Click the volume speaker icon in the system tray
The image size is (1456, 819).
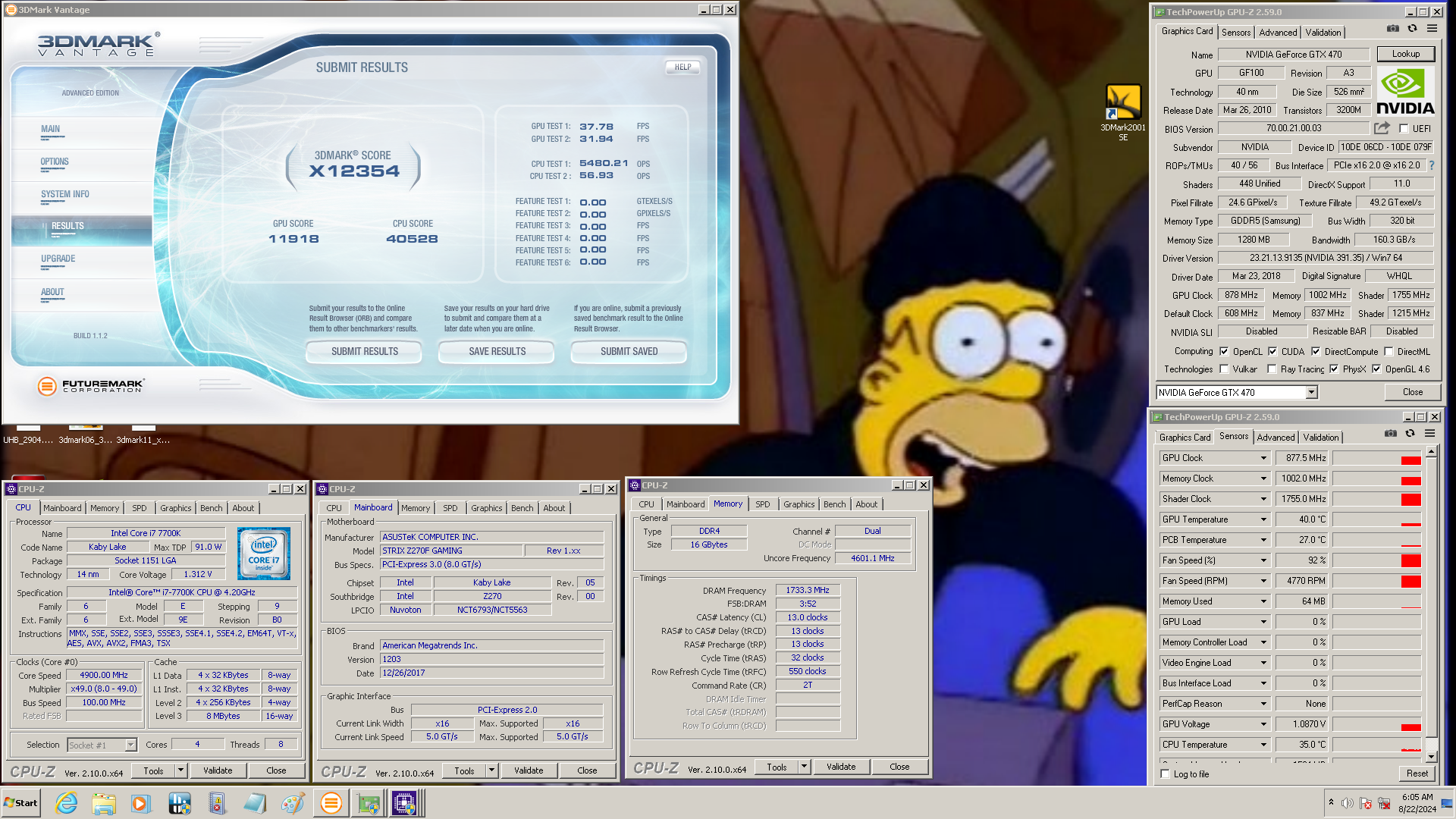[1347, 803]
